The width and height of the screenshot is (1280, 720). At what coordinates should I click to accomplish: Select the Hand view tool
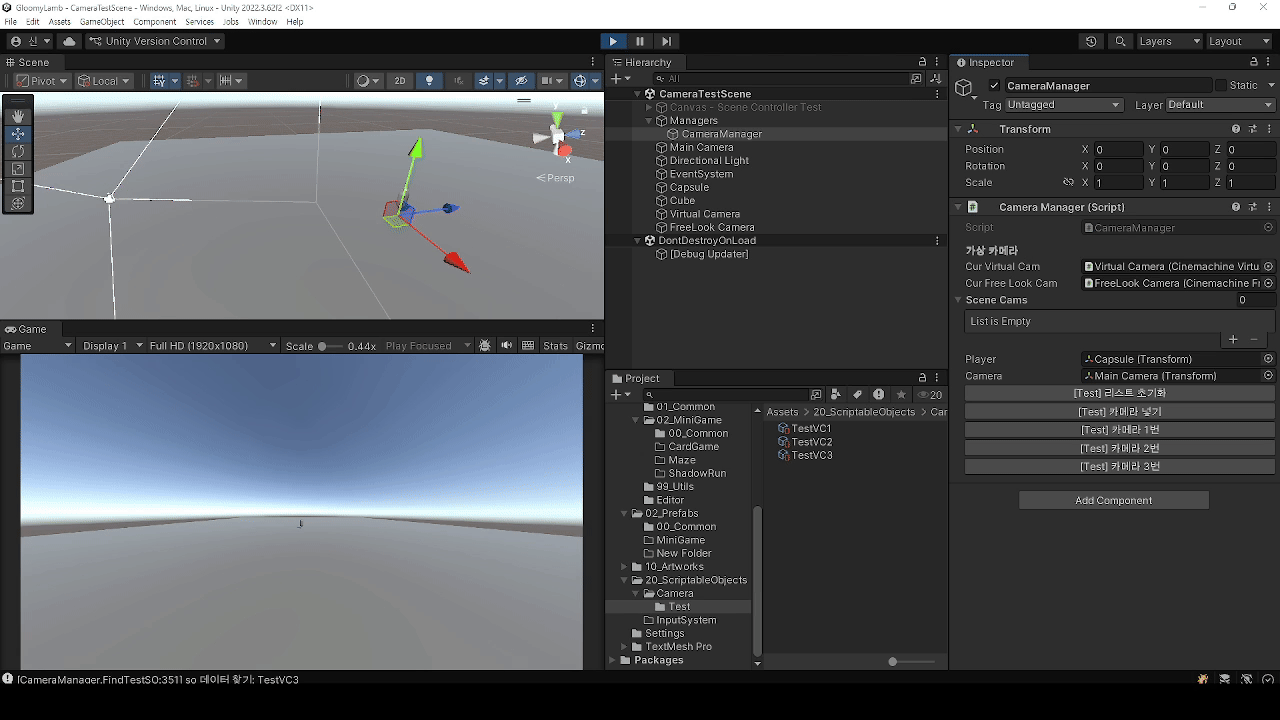18,116
